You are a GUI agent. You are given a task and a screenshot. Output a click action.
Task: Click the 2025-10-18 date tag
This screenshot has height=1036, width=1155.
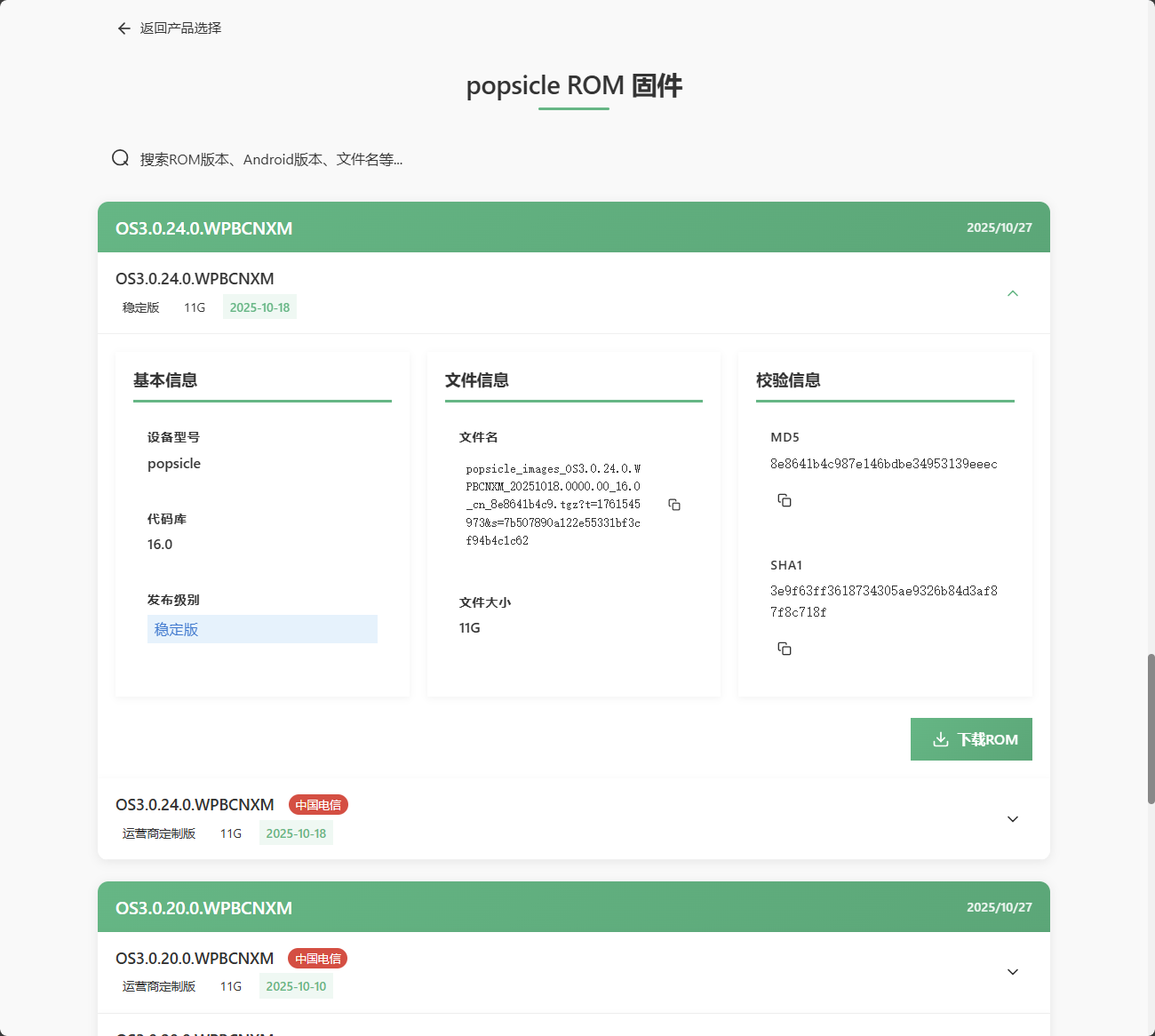click(x=259, y=307)
